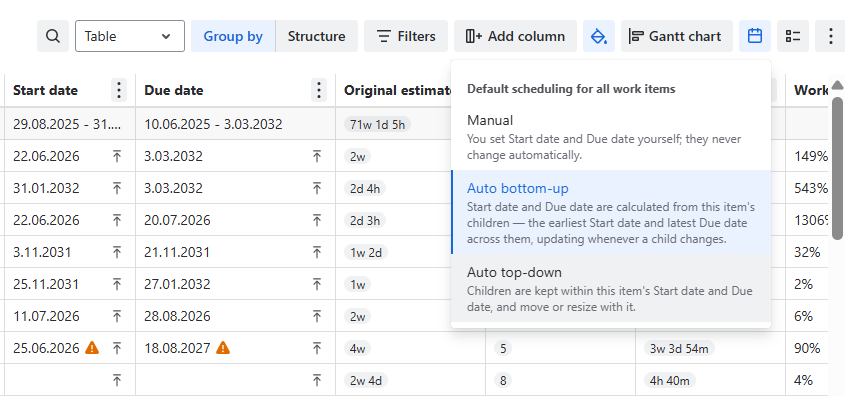Image resolution: width=845 pixels, height=396 pixels.
Task: Click due date arrow in 28.08.2026 row
Action: pyautogui.click(x=317, y=316)
